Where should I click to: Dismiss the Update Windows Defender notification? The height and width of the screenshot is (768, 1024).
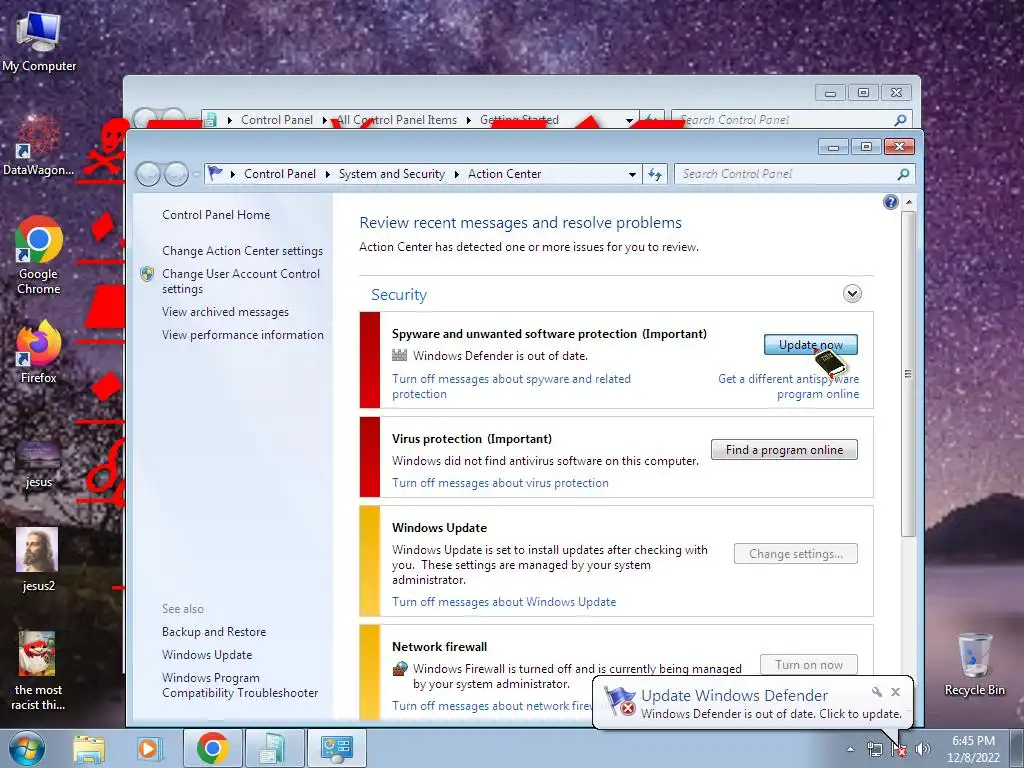click(895, 692)
